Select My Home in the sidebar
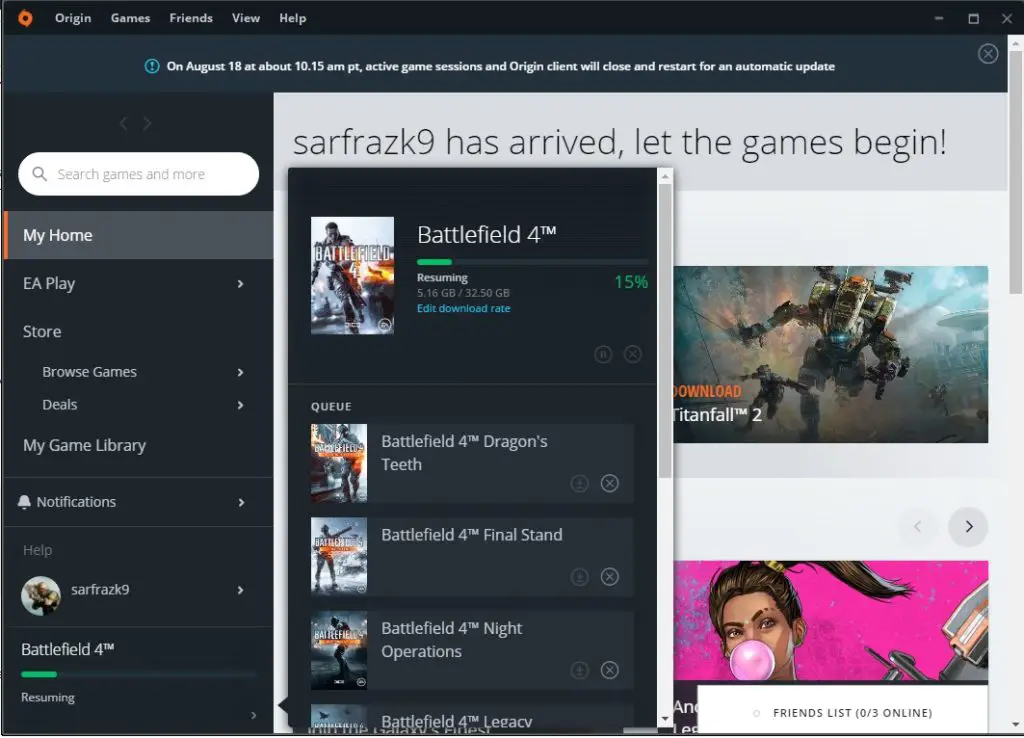 click(x=138, y=235)
